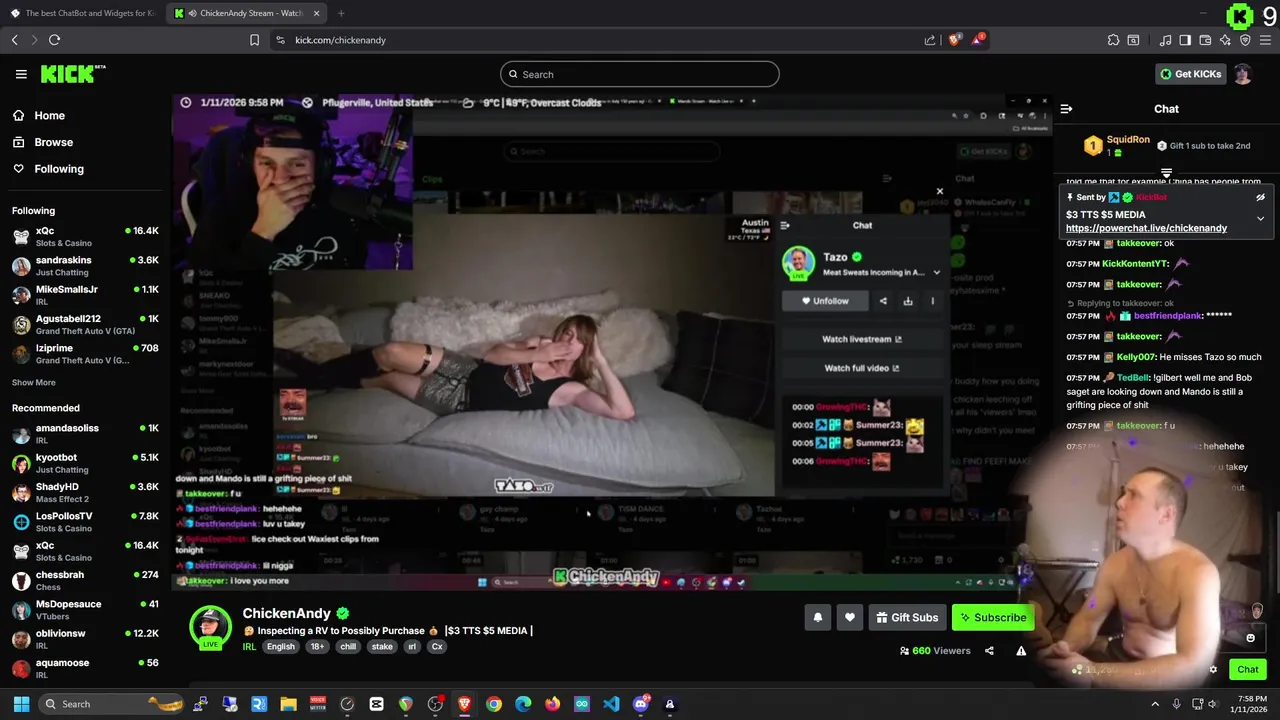Collapse the chat panel with arrow icon
This screenshot has height=720, width=1280.
pos(1066,109)
